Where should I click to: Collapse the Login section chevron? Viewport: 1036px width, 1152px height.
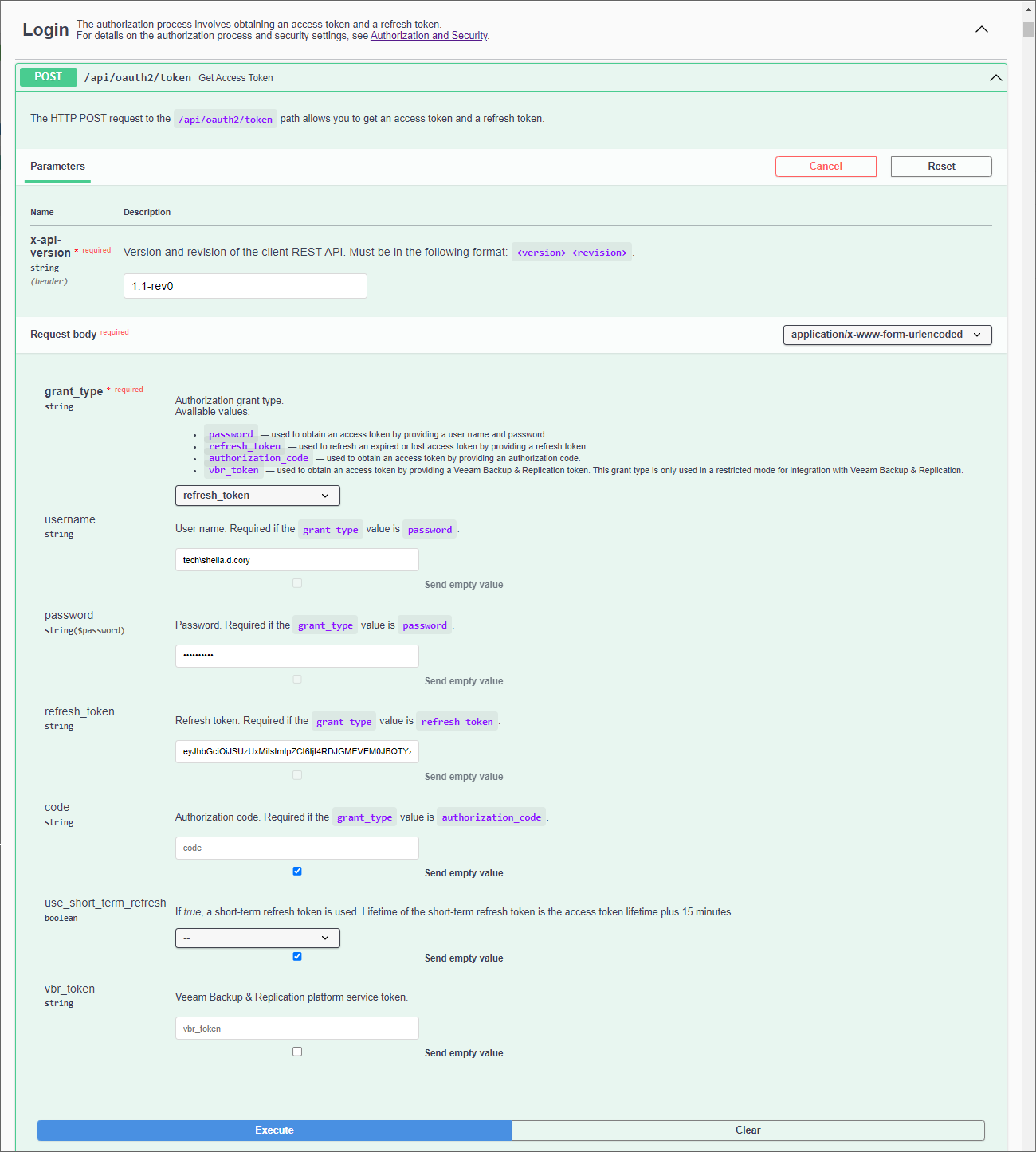(982, 29)
